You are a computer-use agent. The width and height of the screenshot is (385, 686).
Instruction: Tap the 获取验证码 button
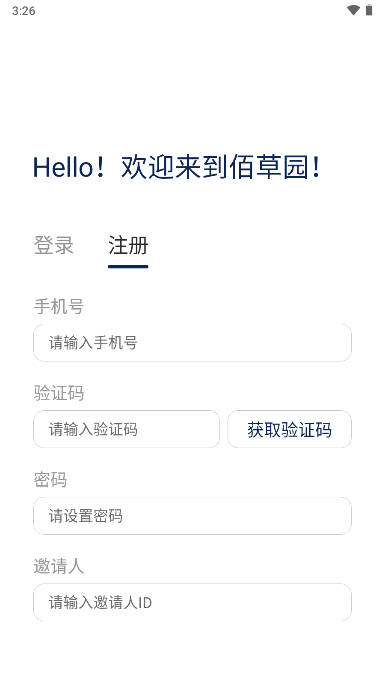[x=290, y=429]
